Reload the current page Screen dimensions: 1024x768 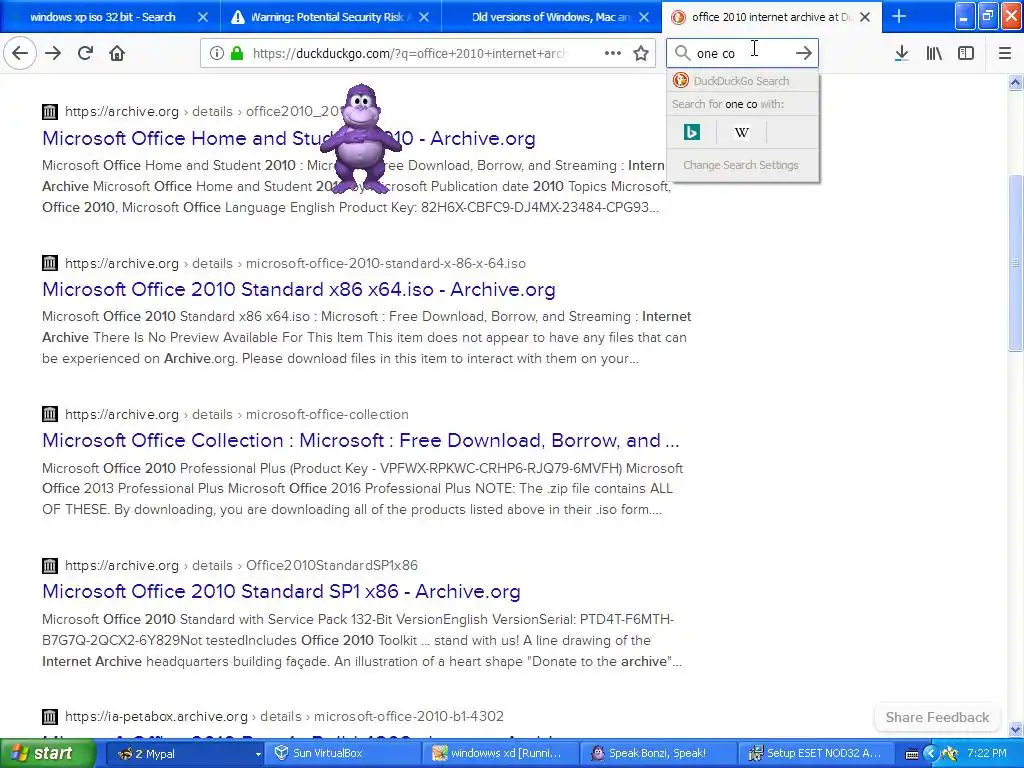85,53
